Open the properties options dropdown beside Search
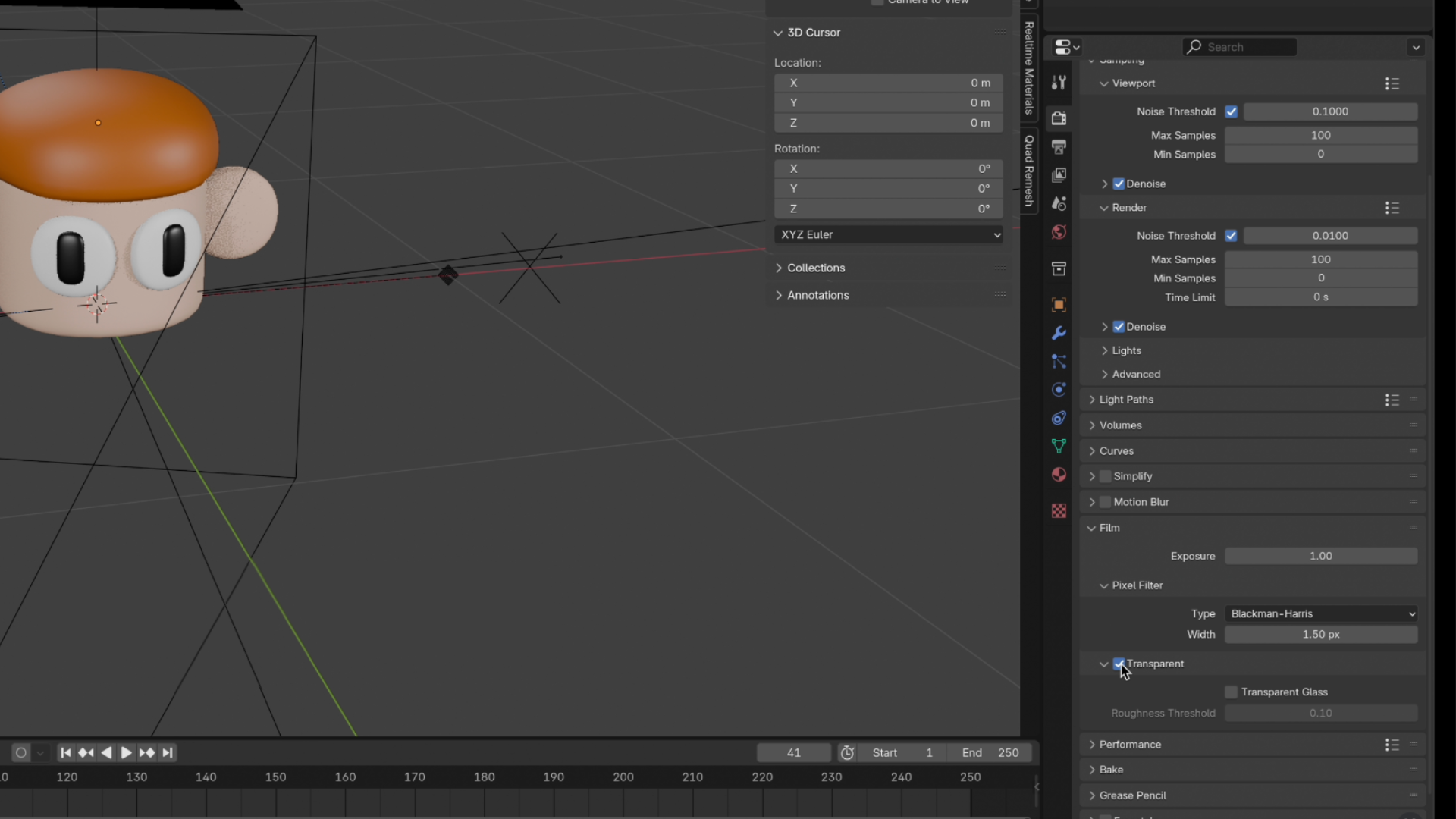The image size is (1456, 819). coord(1415,47)
